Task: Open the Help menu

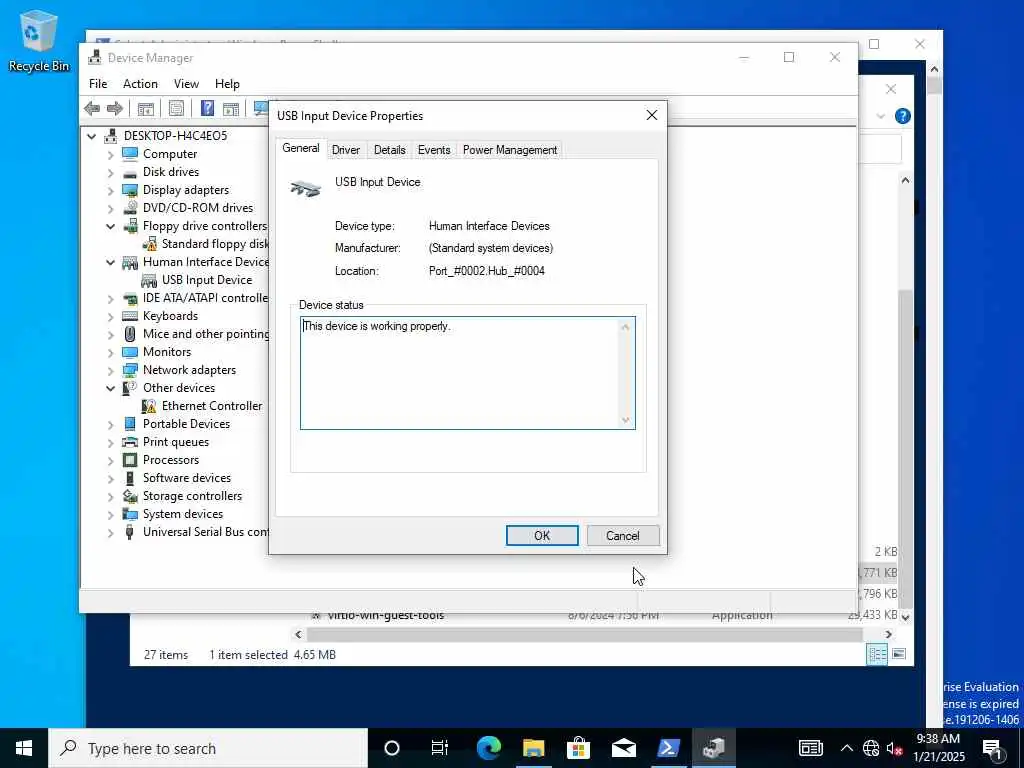Action: click(227, 84)
